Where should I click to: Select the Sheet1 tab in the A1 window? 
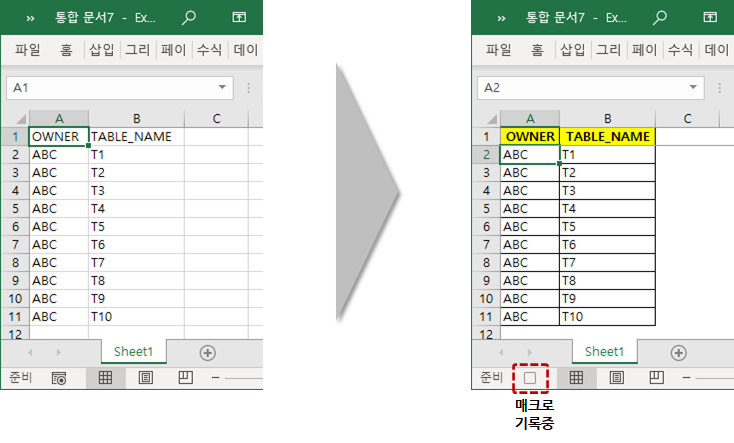pyautogui.click(x=133, y=352)
